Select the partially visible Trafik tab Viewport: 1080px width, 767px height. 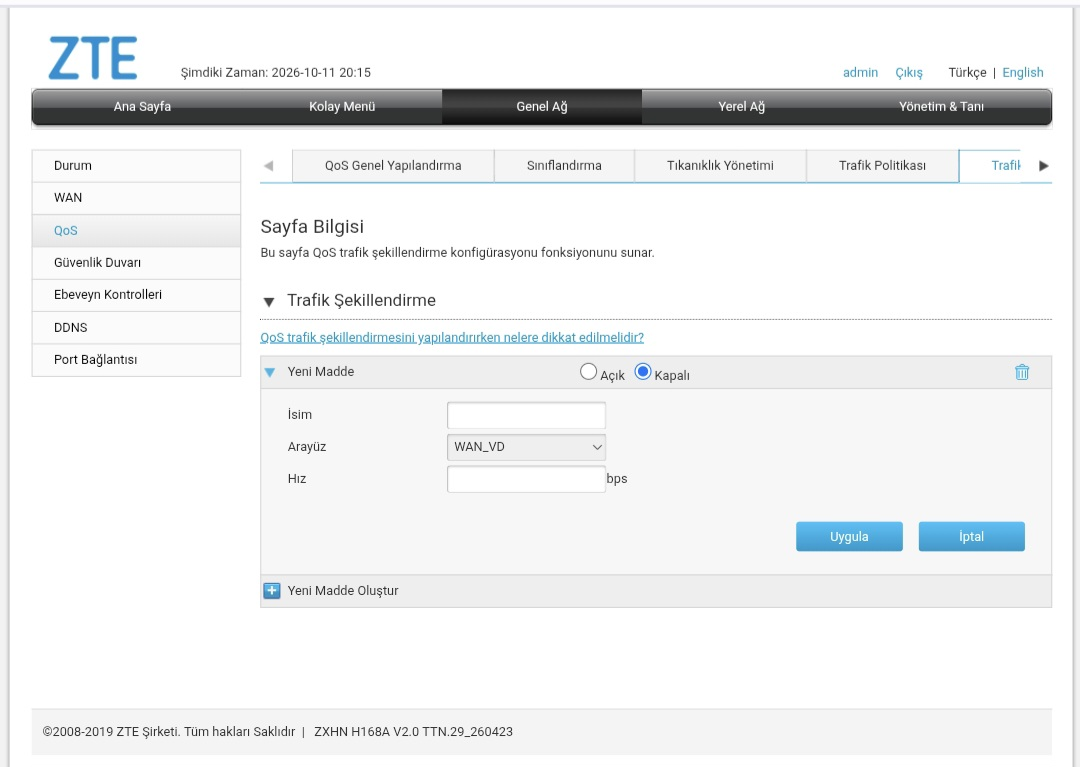[990, 166]
